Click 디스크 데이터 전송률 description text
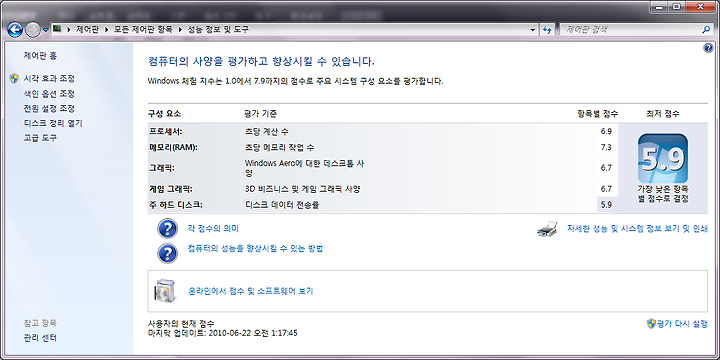This screenshot has height=360, width=720. (x=282, y=205)
